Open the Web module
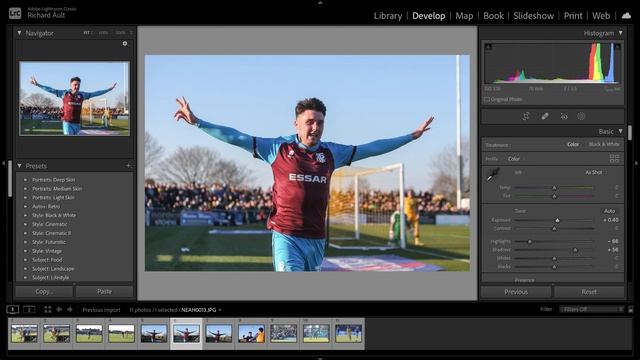The image size is (640, 360). pos(601,16)
